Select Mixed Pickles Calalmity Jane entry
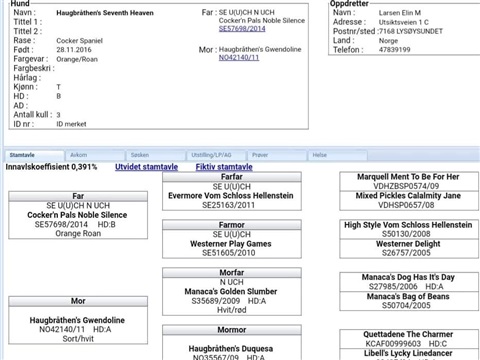This screenshot has height=360, width=480. tap(408, 196)
